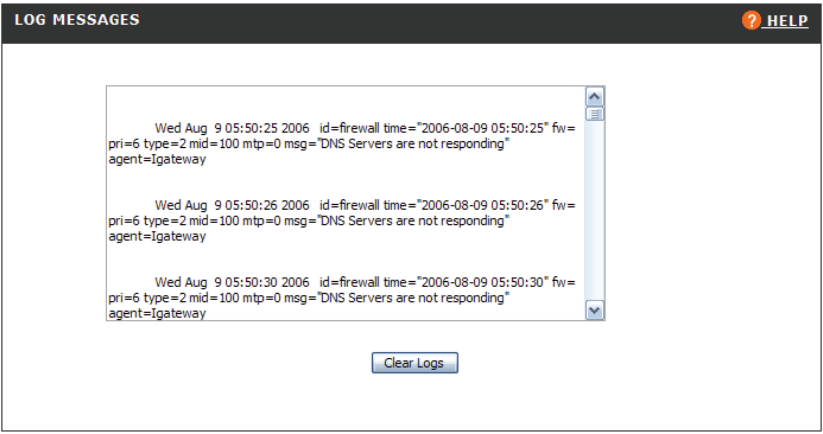The height and width of the screenshot is (434, 823).
Task: Click the log scrollbar up arrow
Action: (x=594, y=97)
